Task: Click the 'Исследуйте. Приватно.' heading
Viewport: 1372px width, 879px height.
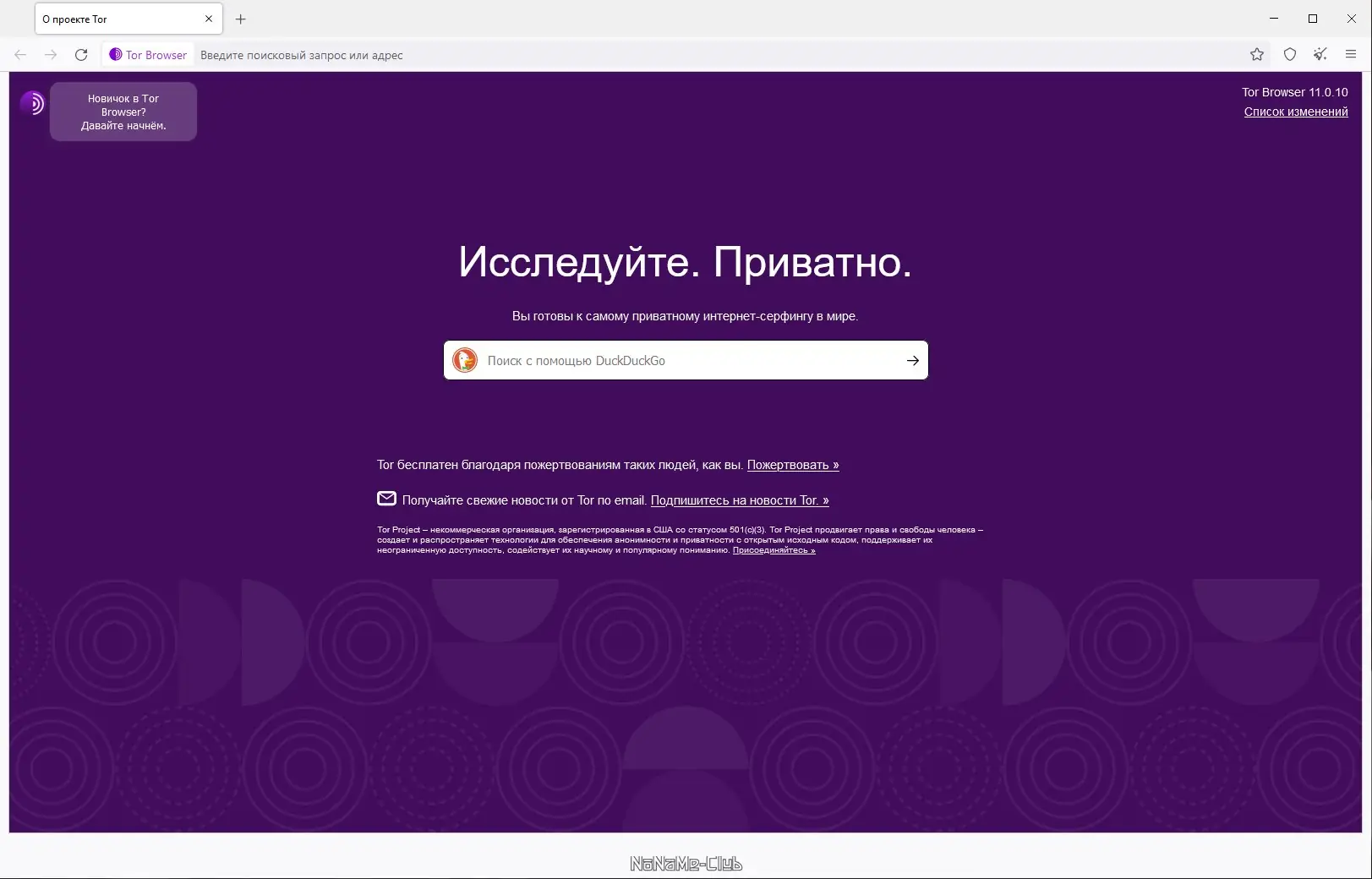Action: point(686,262)
